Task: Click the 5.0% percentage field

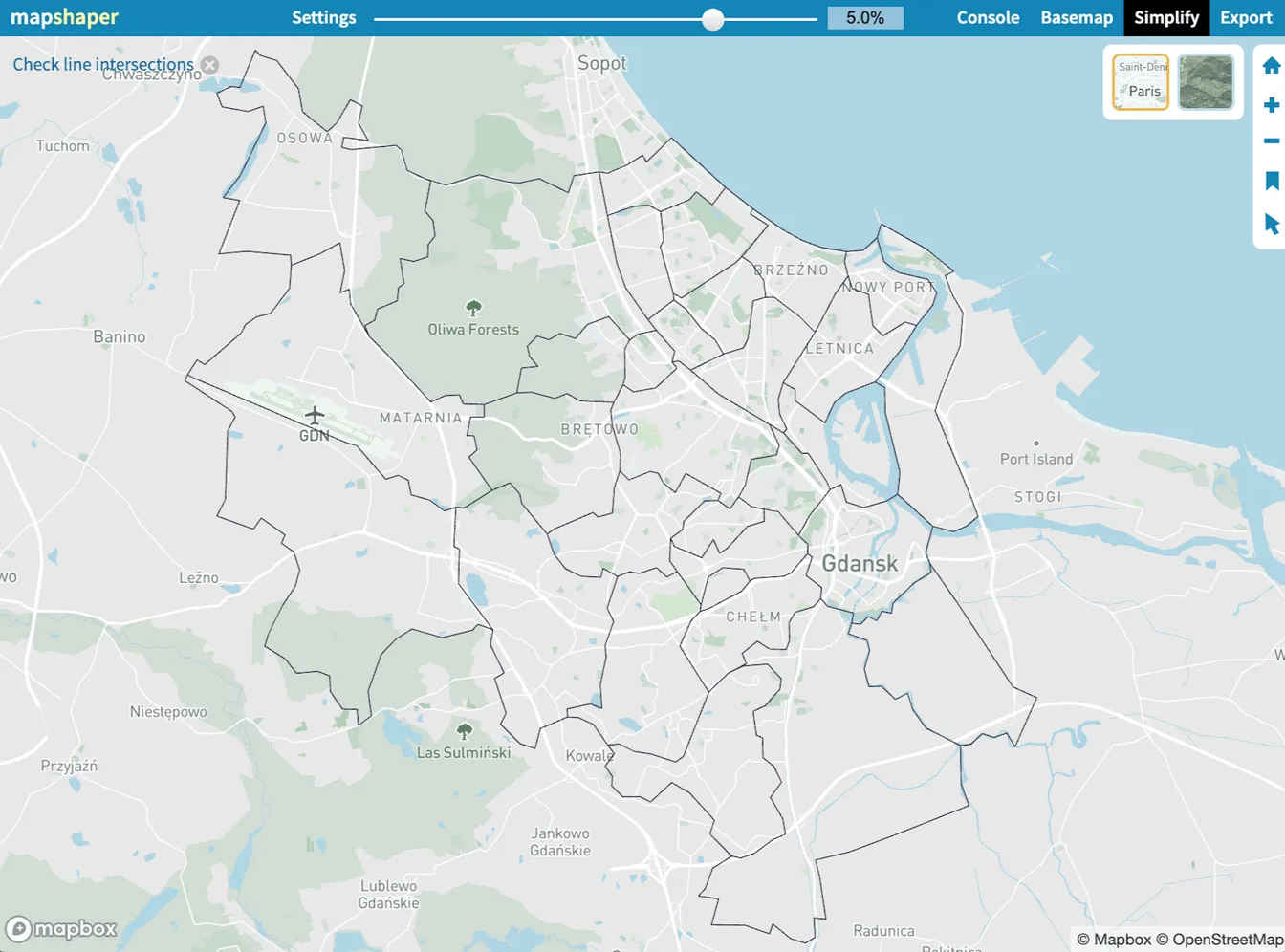Action: 865,18
